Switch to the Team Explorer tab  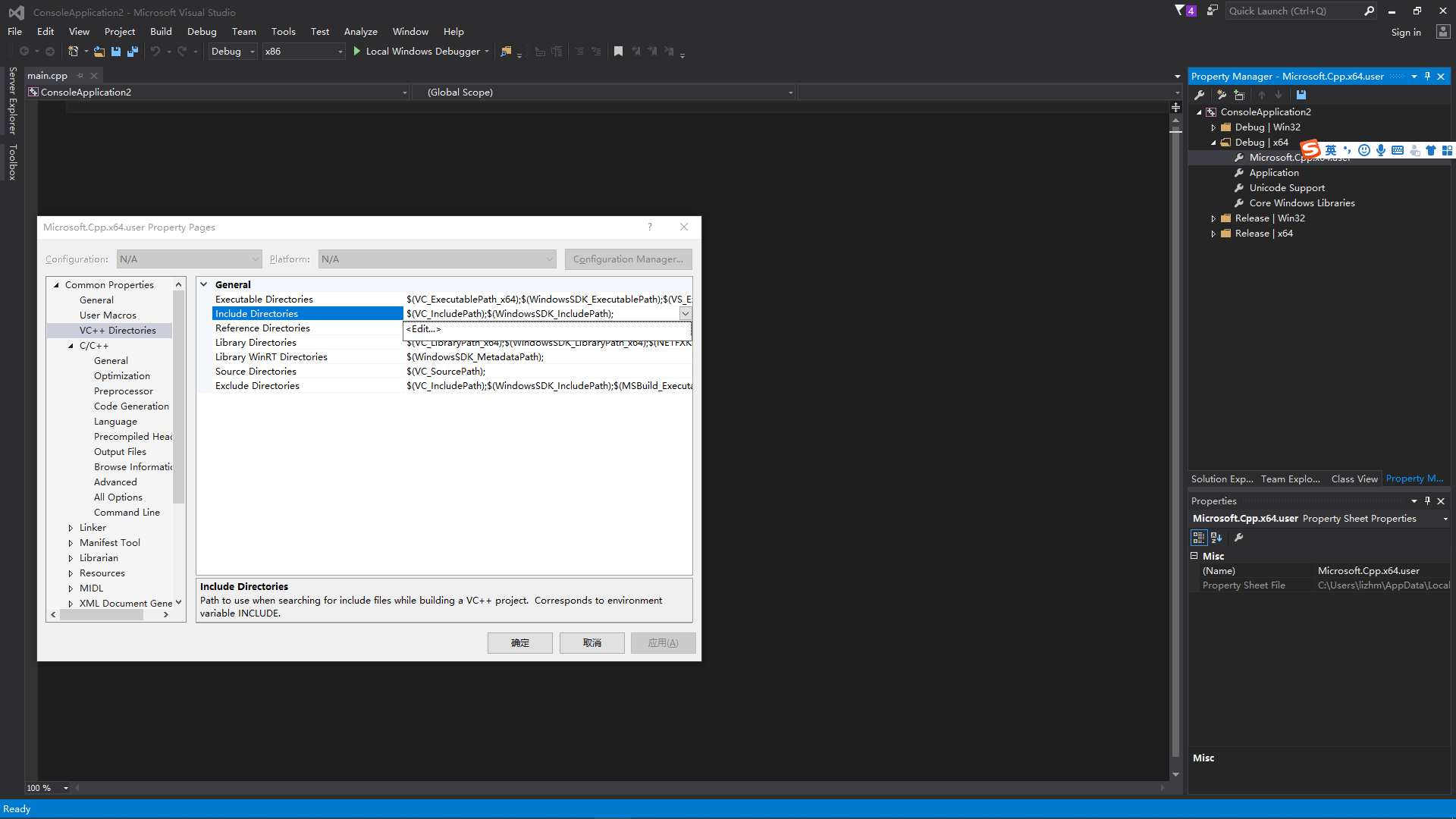point(1291,479)
